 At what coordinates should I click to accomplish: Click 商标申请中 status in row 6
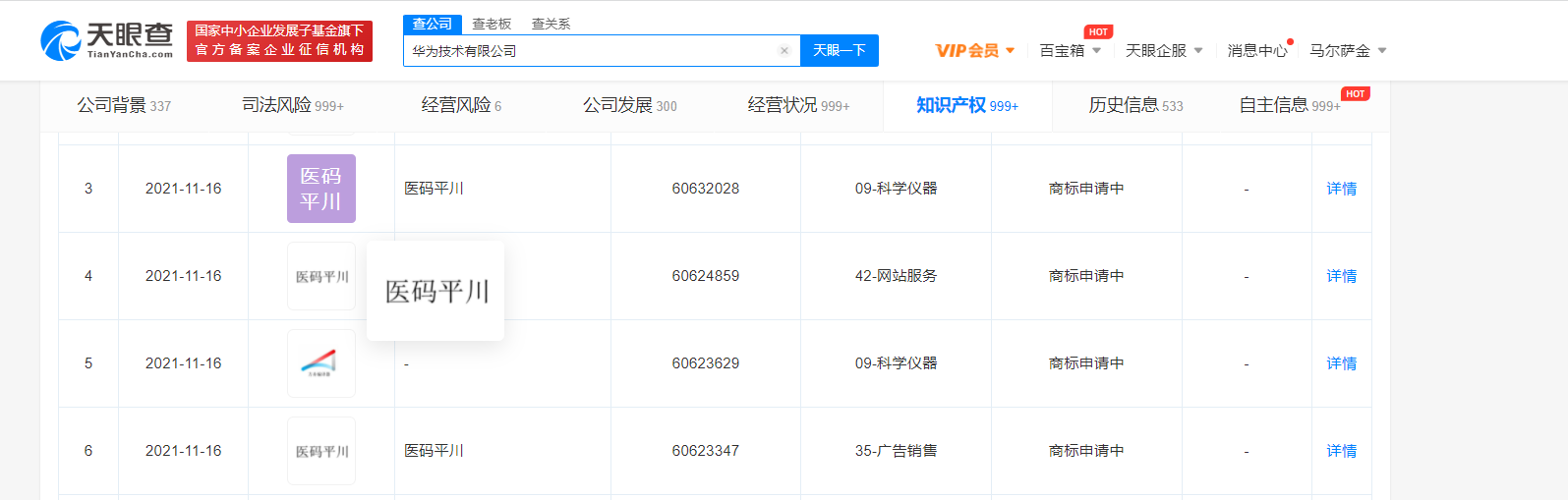[x=1086, y=451]
